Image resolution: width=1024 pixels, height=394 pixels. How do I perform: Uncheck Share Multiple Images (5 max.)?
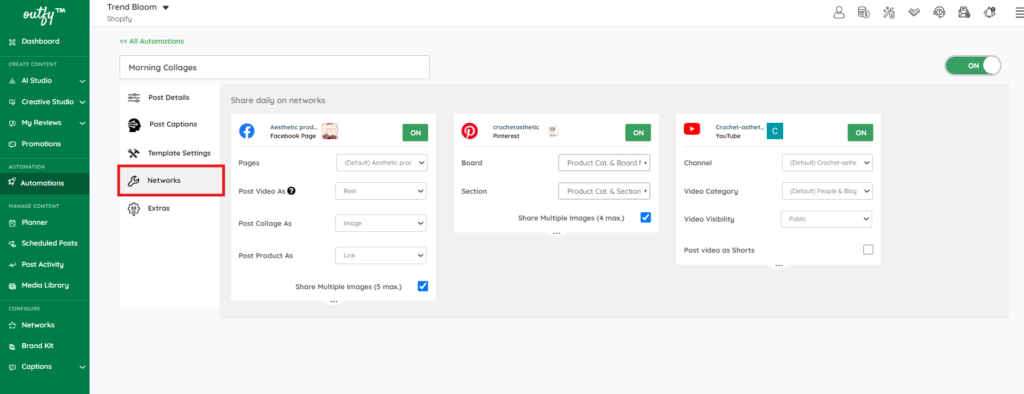click(423, 286)
